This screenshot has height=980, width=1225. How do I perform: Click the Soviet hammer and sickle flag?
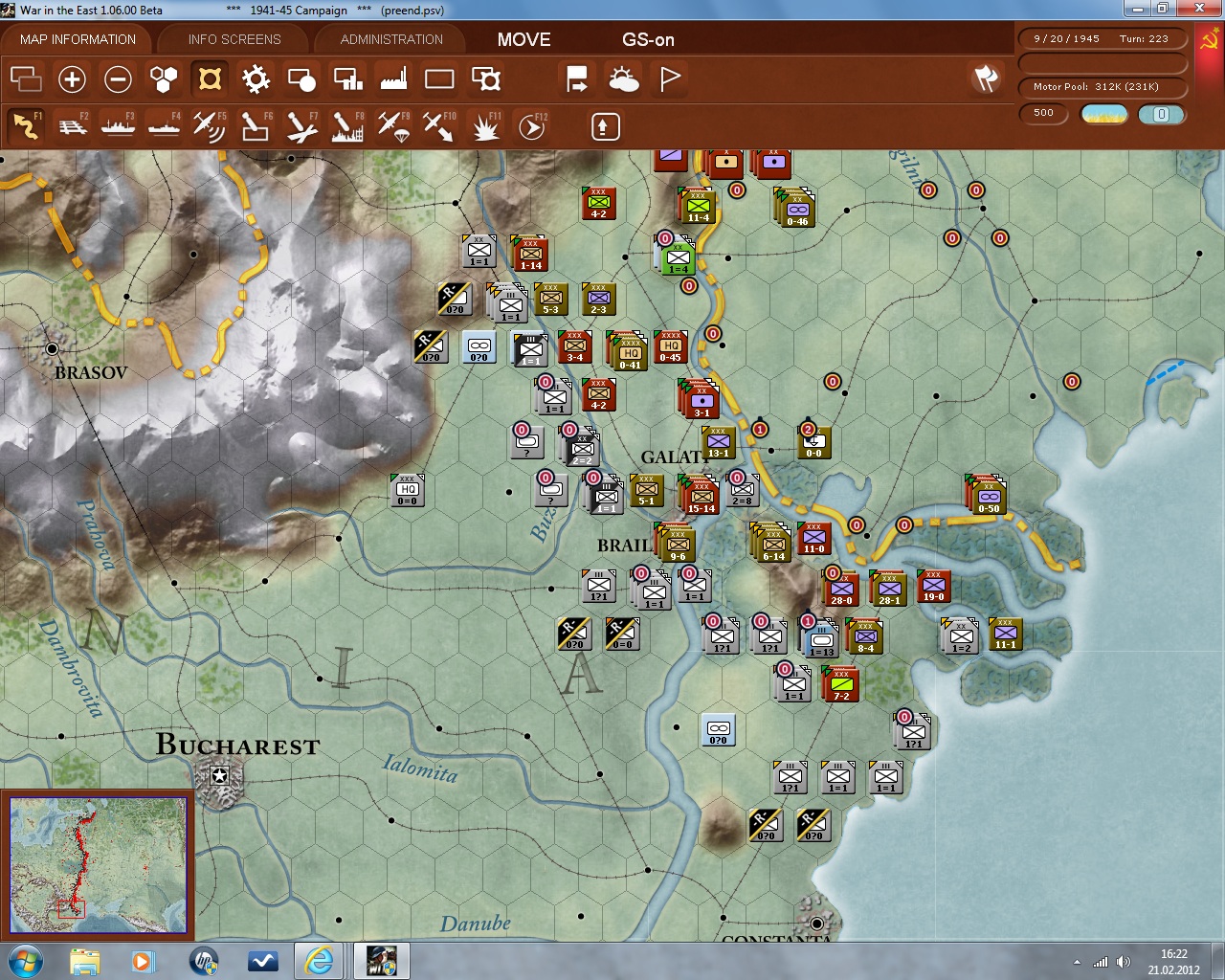(x=1209, y=39)
